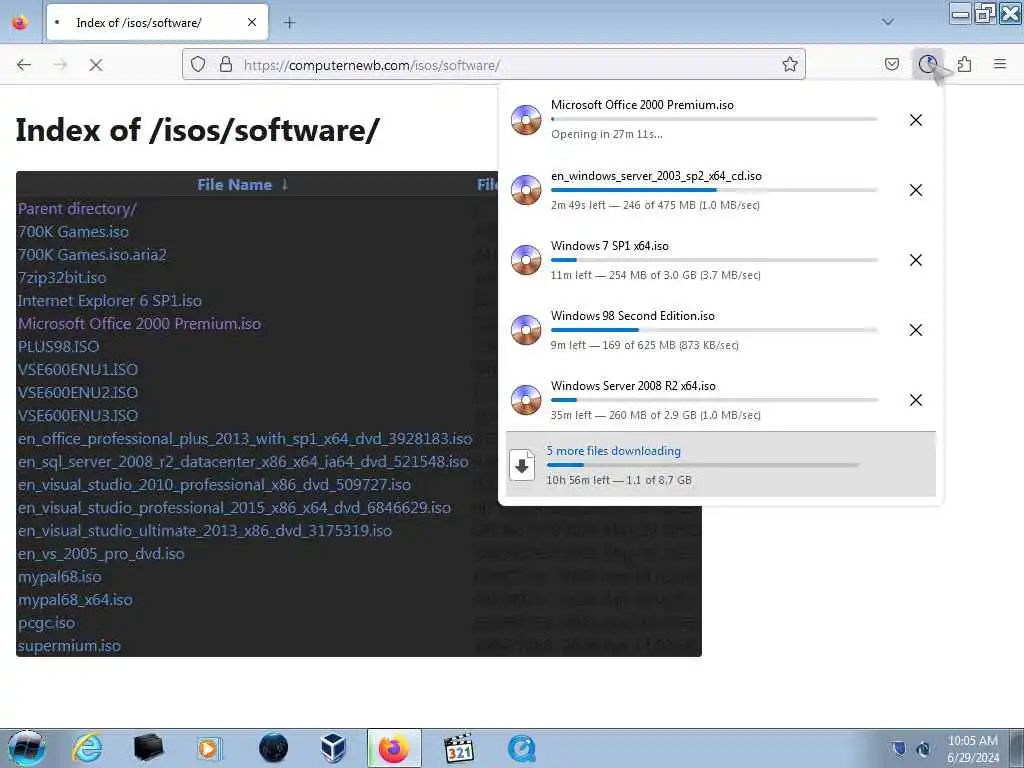Click the URL address bar
Image resolution: width=1024 pixels, height=768 pixels.
[493, 65]
